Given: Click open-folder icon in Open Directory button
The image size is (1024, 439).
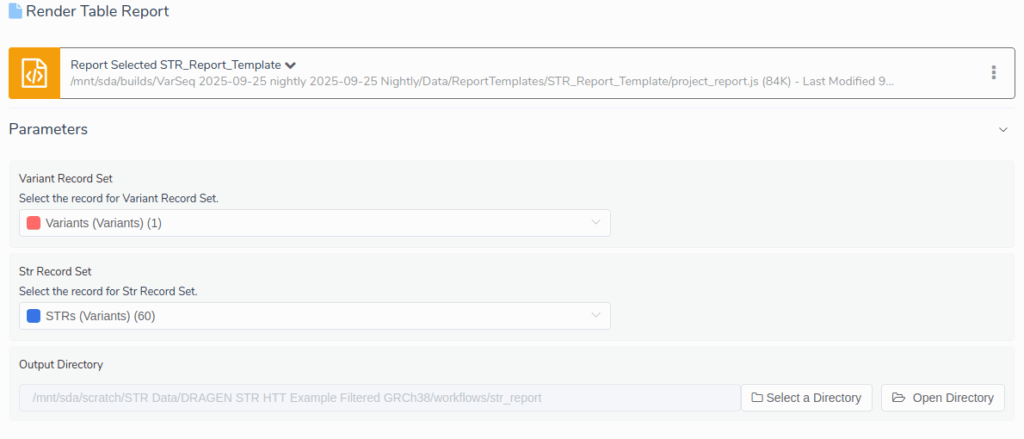Looking at the screenshot, I should (898, 398).
